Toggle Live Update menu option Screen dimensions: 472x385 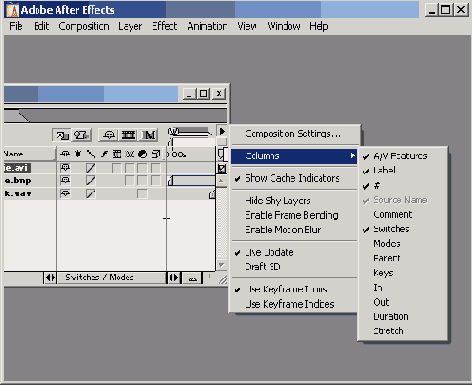click(x=294, y=253)
